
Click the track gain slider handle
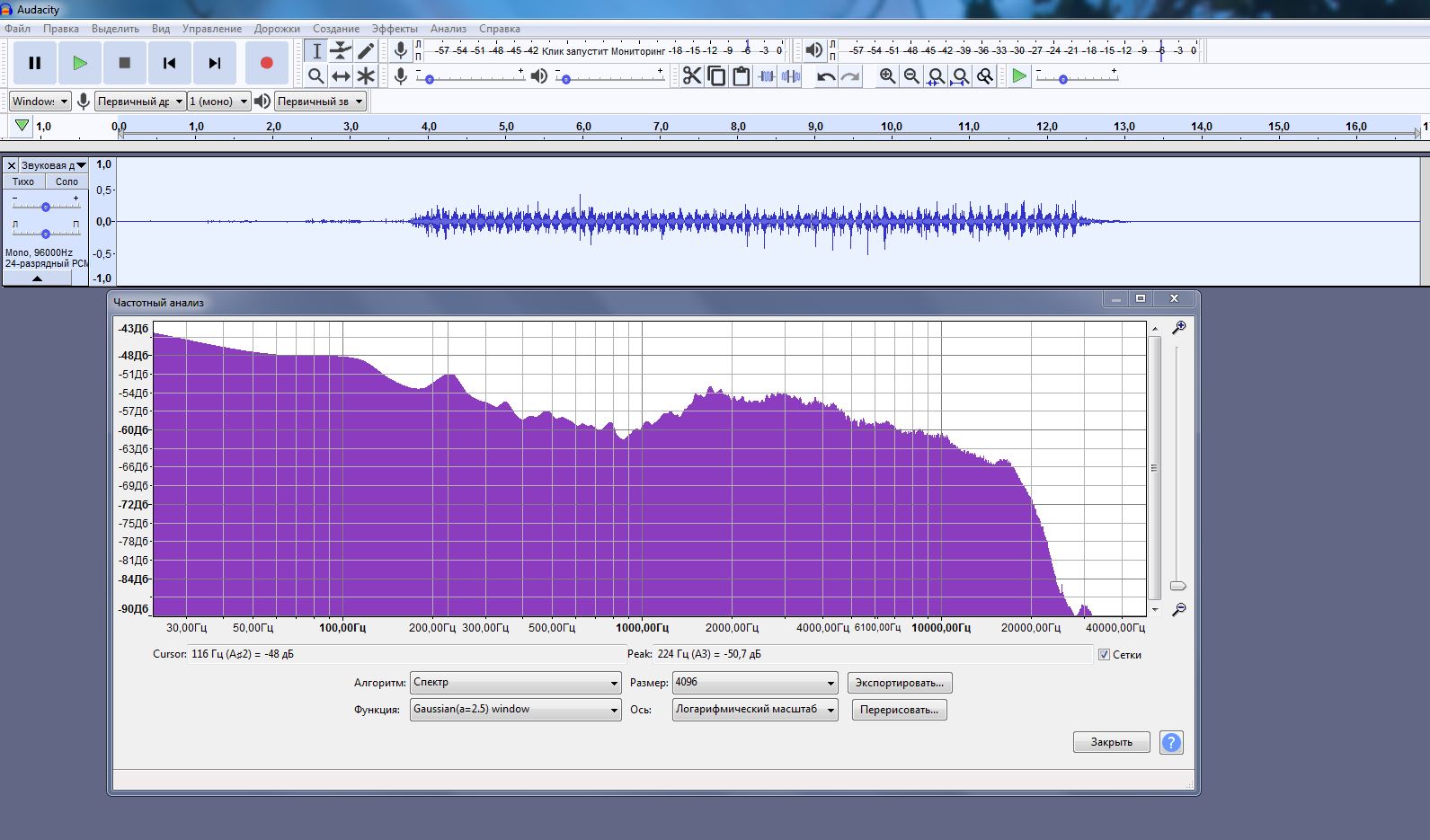click(46, 207)
